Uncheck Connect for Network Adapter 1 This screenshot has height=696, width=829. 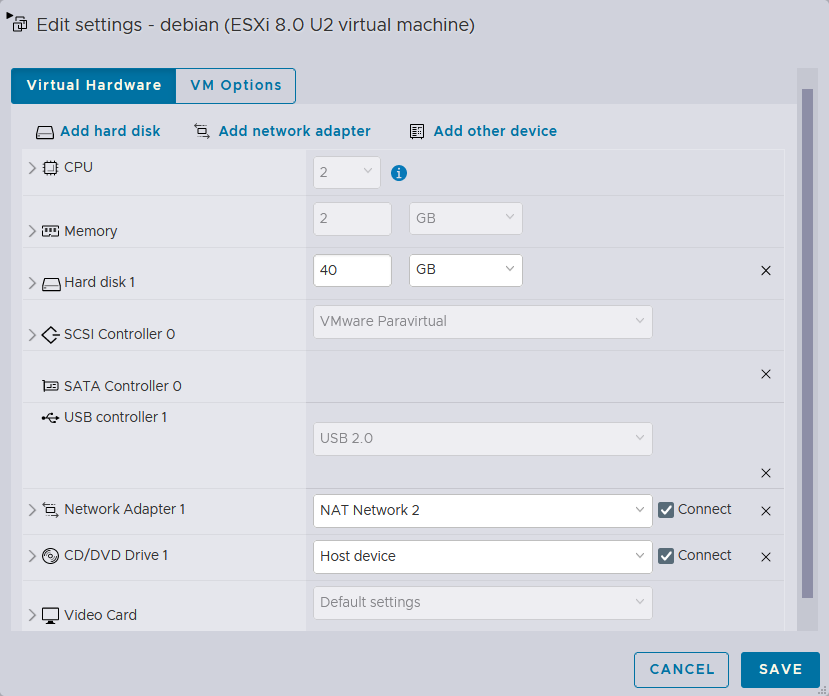[666, 510]
